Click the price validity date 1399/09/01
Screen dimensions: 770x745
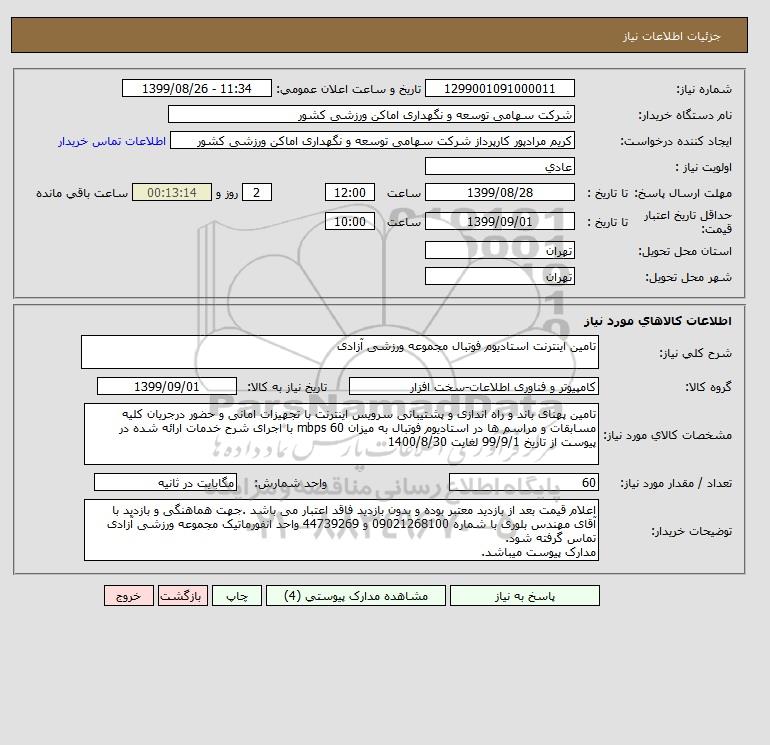[499, 221]
